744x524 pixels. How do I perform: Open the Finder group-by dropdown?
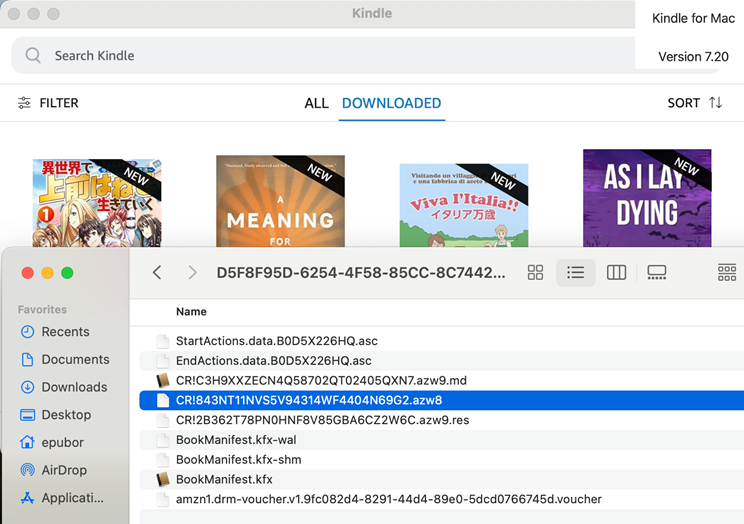tap(727, 272)
